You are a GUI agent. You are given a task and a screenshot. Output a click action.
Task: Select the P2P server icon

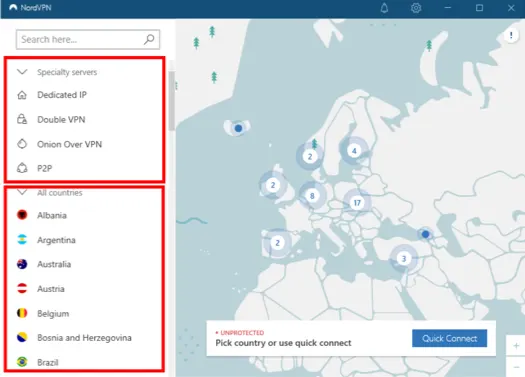[22, 168]
